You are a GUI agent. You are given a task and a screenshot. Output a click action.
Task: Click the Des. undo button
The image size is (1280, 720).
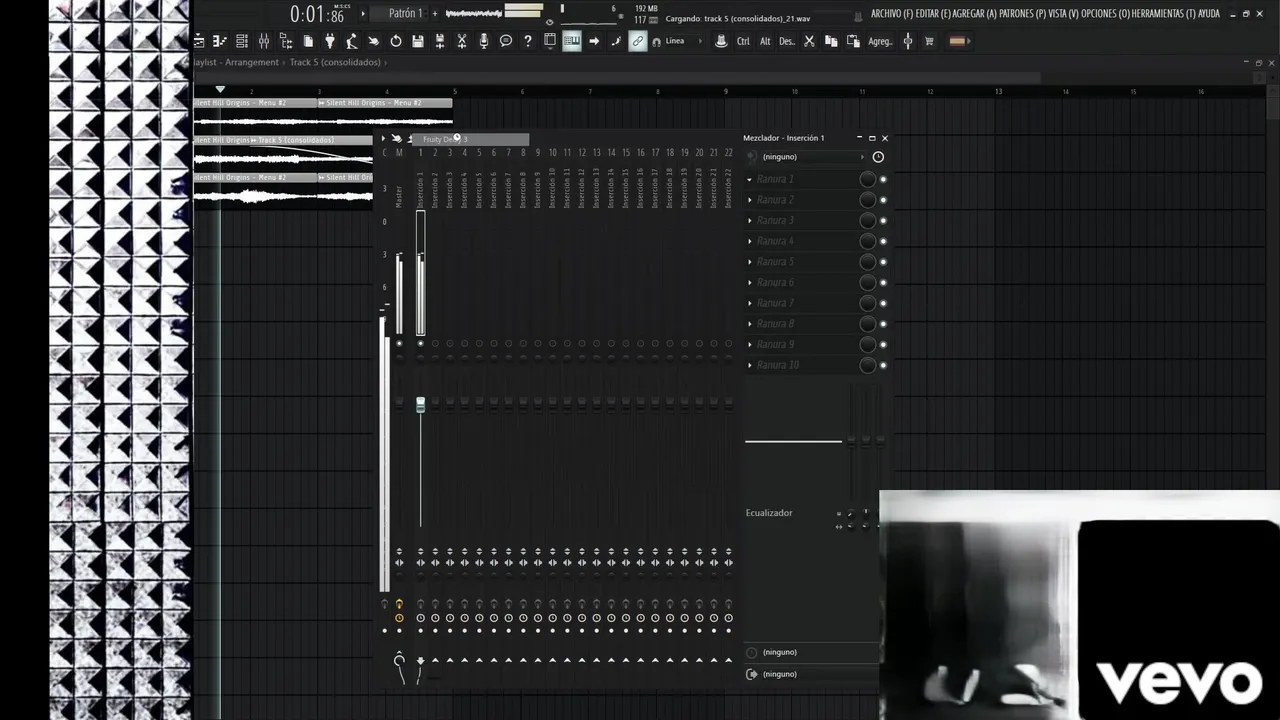pos(787,41)
